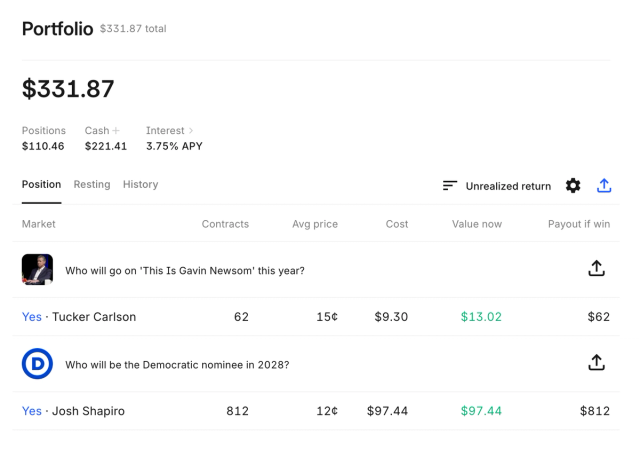Expand the Interest details chevron
Image resolution: width=640 pixels, height=449 pixels.
pyautogui.click(x=191, y=131)
